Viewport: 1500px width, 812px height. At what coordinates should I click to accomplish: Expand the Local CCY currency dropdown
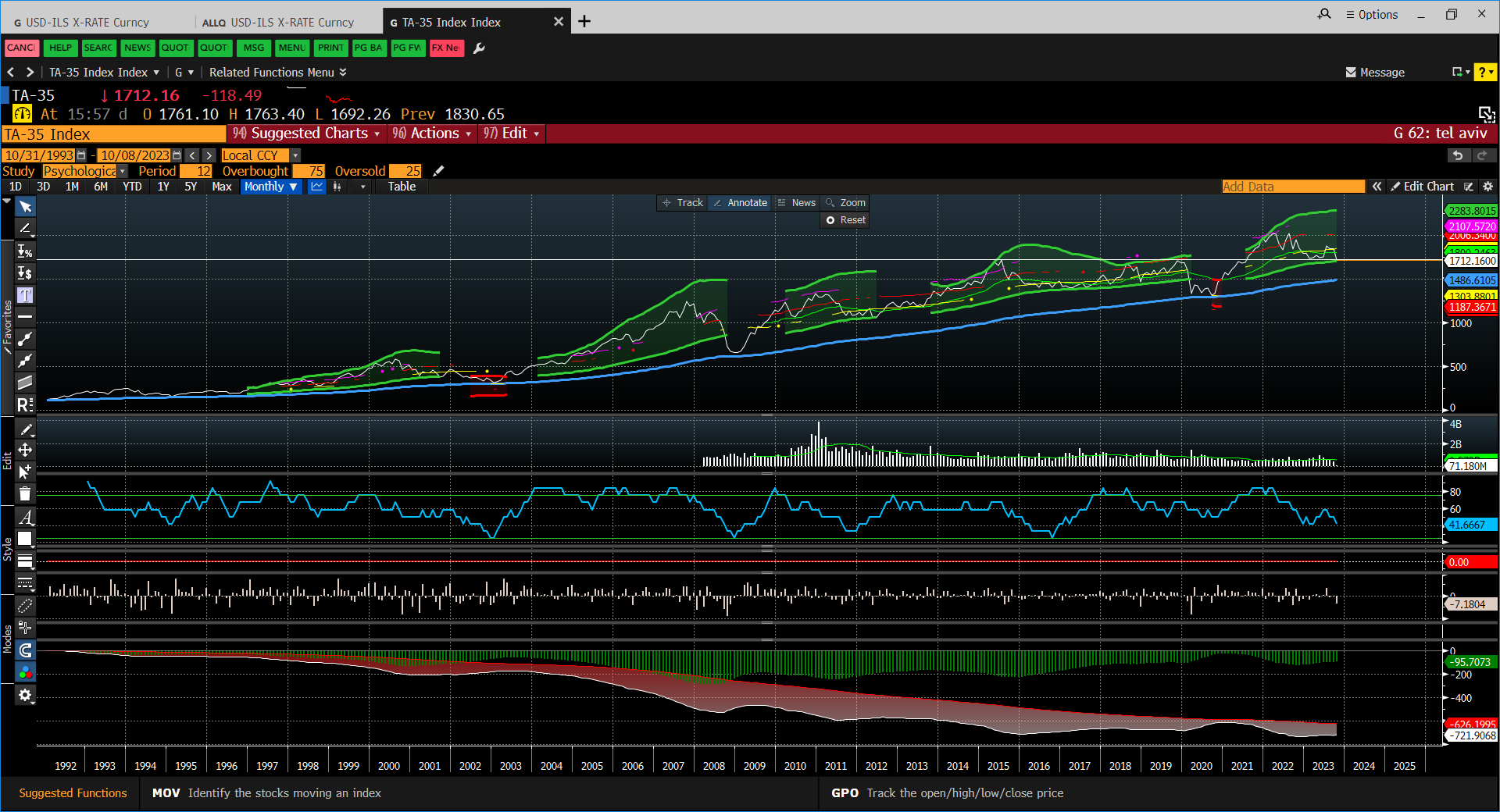(x=295, y=155)
